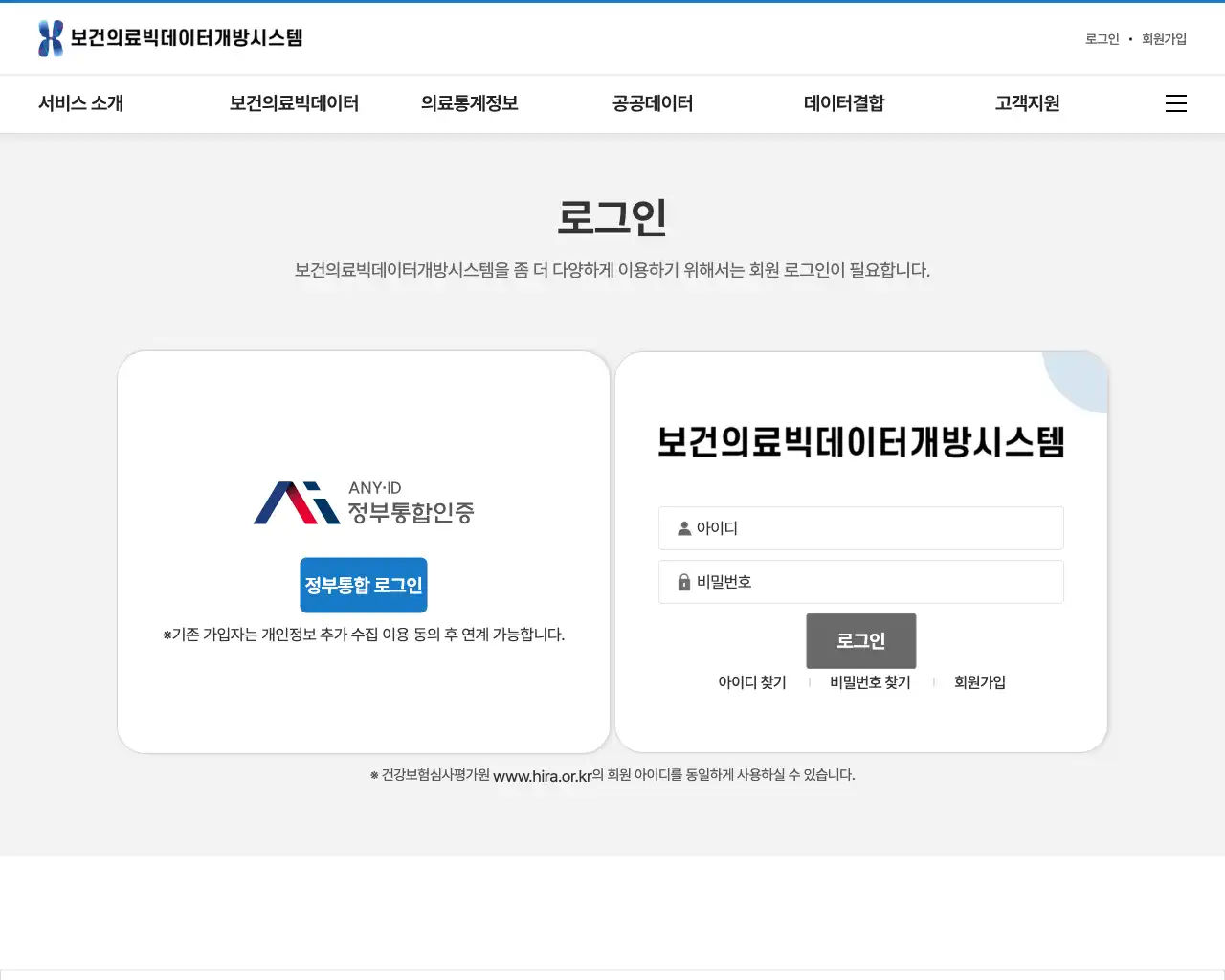Open the 보건의료빅데이터 menu
1225x980 pixels.
tap(294, 103)
